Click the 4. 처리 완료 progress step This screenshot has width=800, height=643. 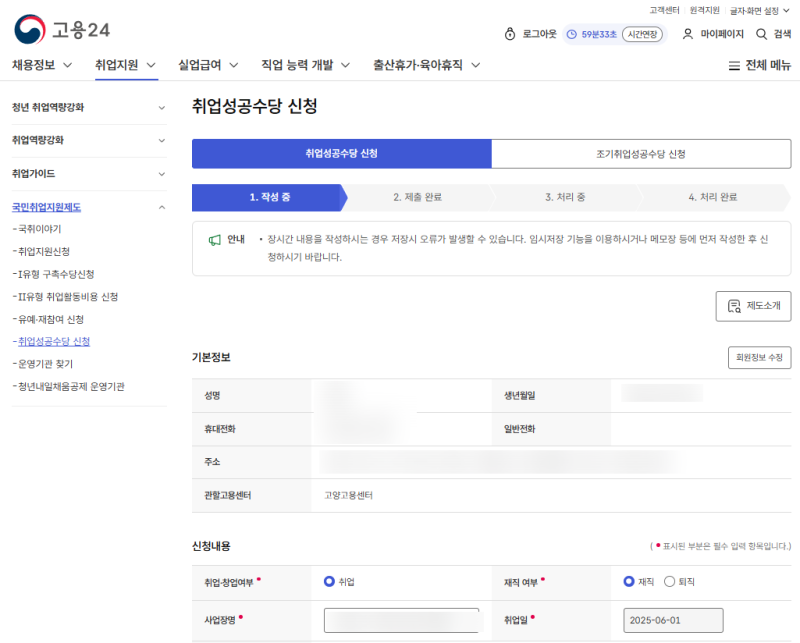coord(713,197)
